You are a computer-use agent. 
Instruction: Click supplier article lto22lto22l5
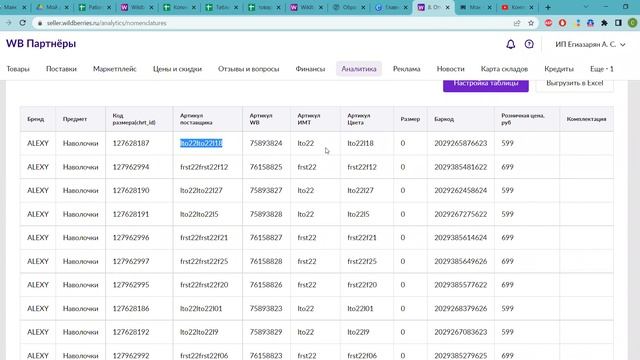(x=199, y=214)
